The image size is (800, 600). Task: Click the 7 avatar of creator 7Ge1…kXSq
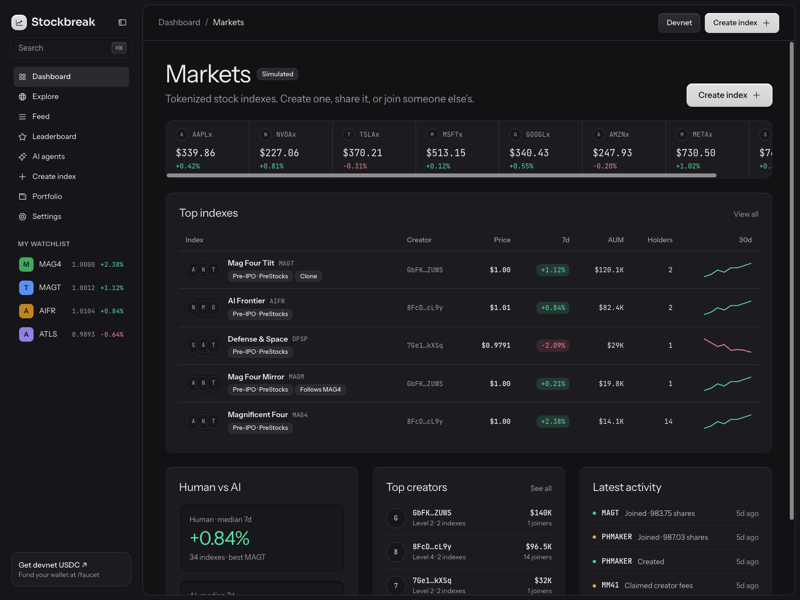pos(396,585)
